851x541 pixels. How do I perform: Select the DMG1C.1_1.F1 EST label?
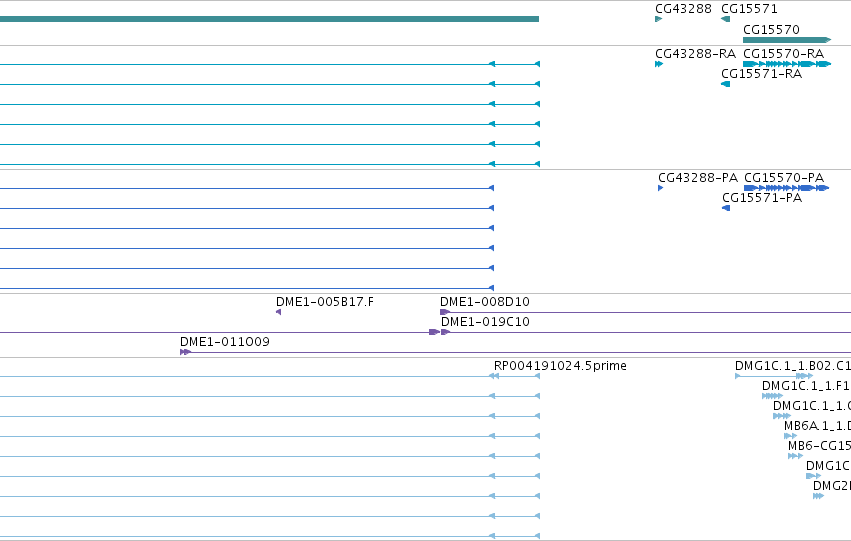point(806,386)
